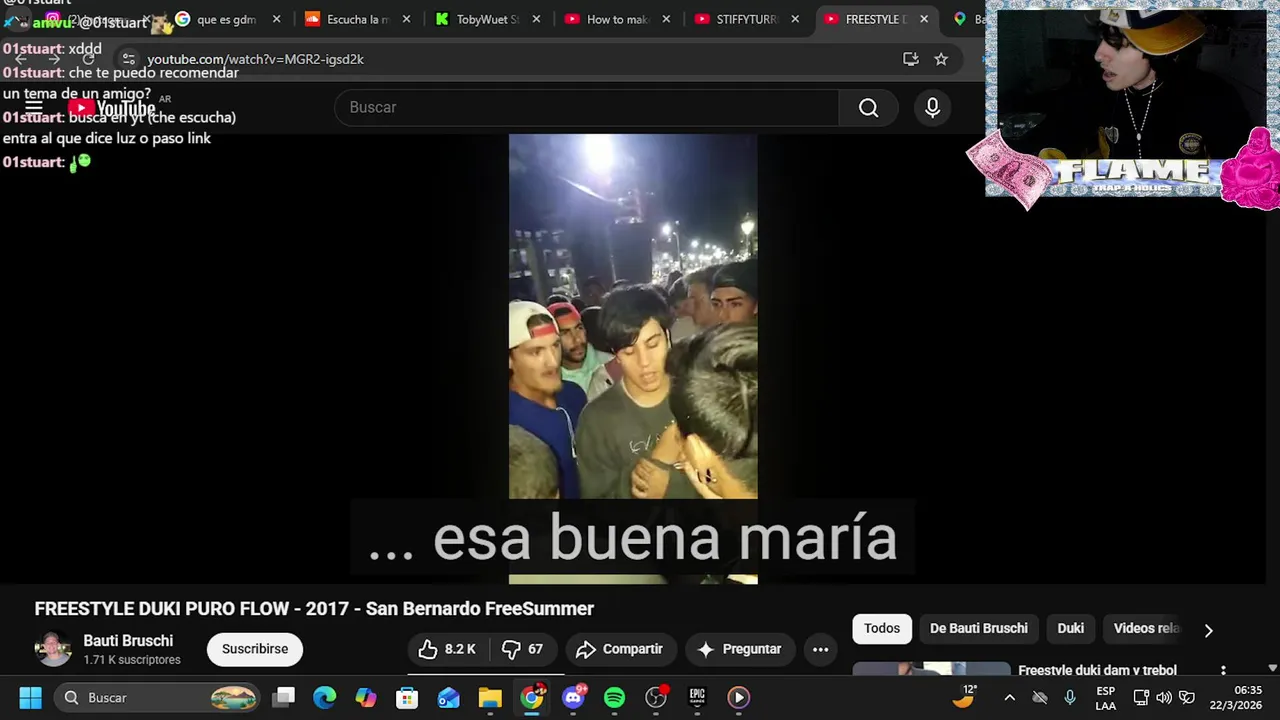Open site information icon beside the URL
This screenshot has height=720, width=1280.
tap(129, 59)
